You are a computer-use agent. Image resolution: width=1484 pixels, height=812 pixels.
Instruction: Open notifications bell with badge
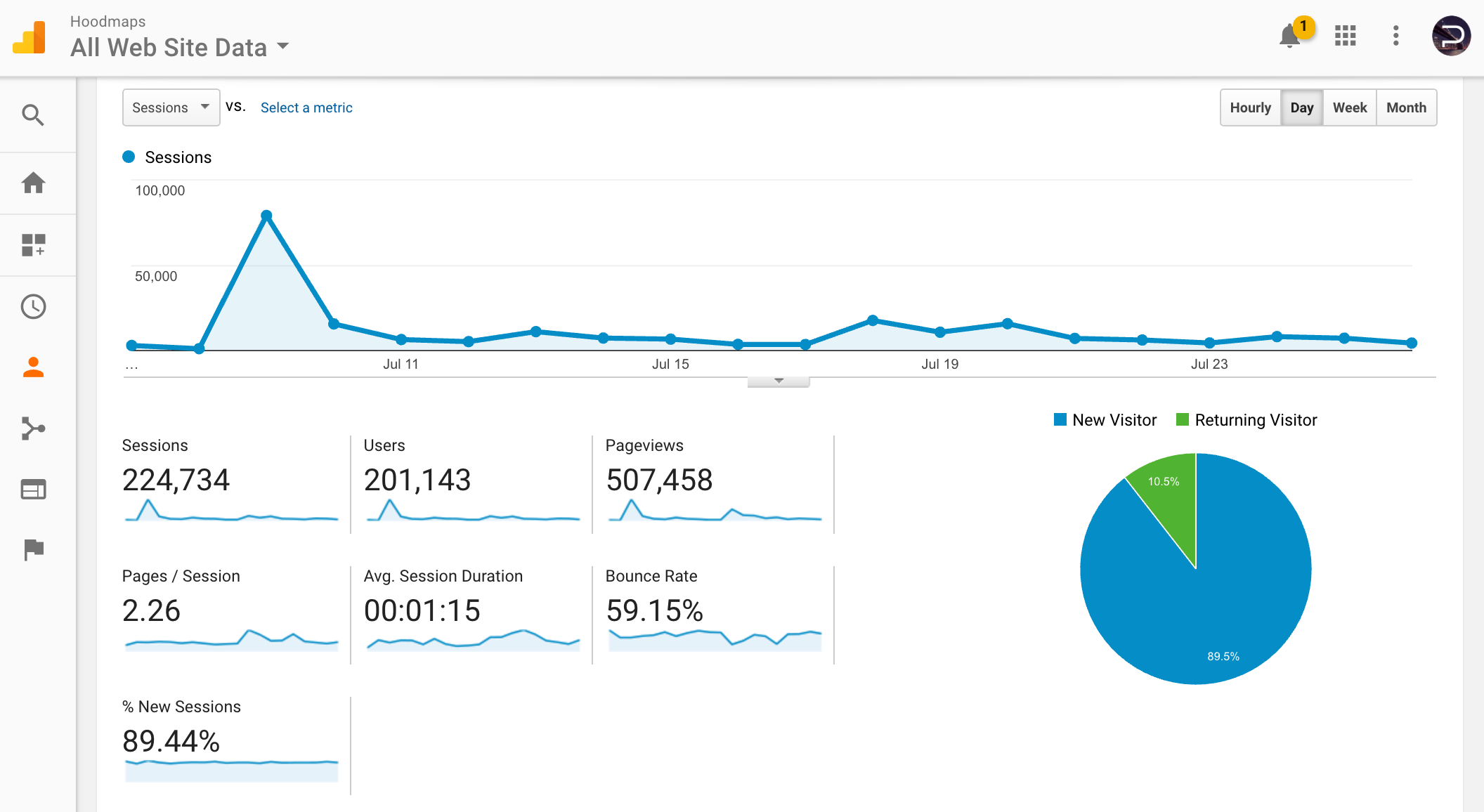tap(1290, 35)
